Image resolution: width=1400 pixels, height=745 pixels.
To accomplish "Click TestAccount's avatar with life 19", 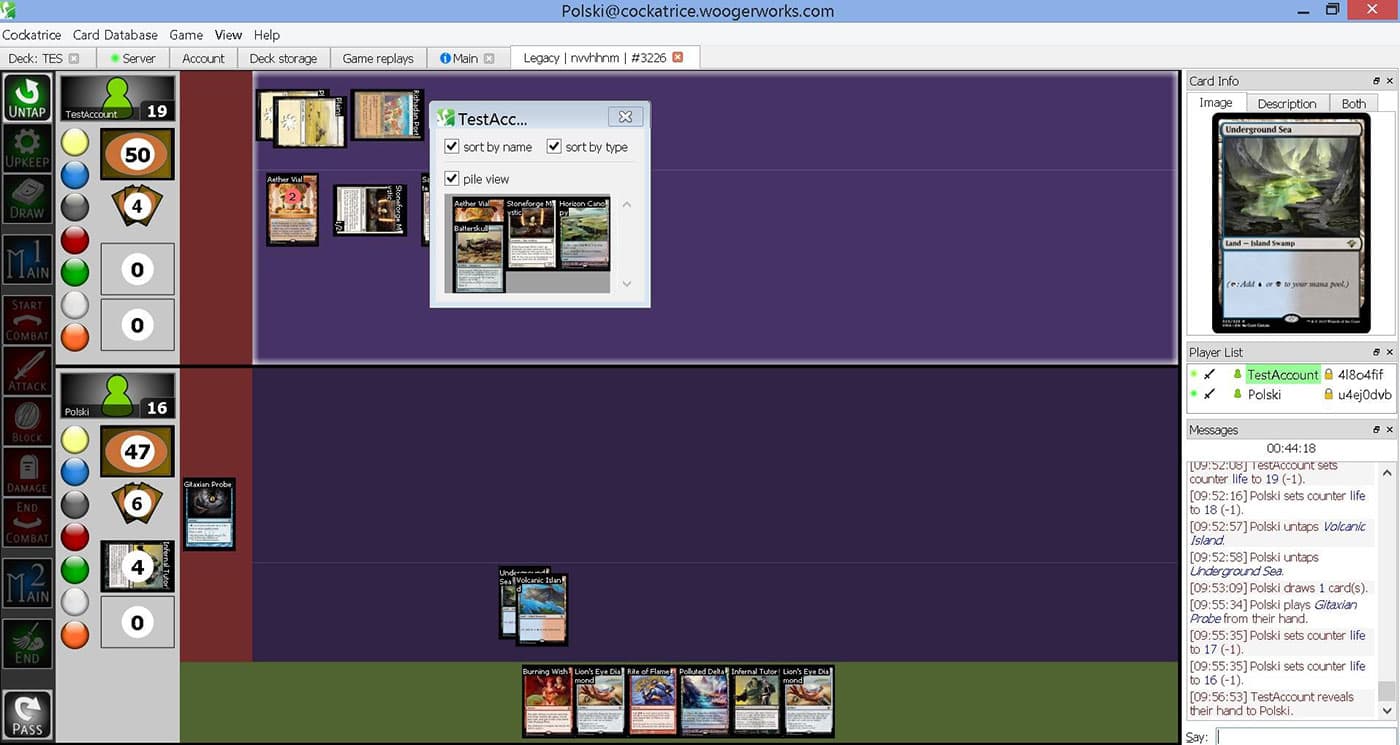I will point(118,99).
